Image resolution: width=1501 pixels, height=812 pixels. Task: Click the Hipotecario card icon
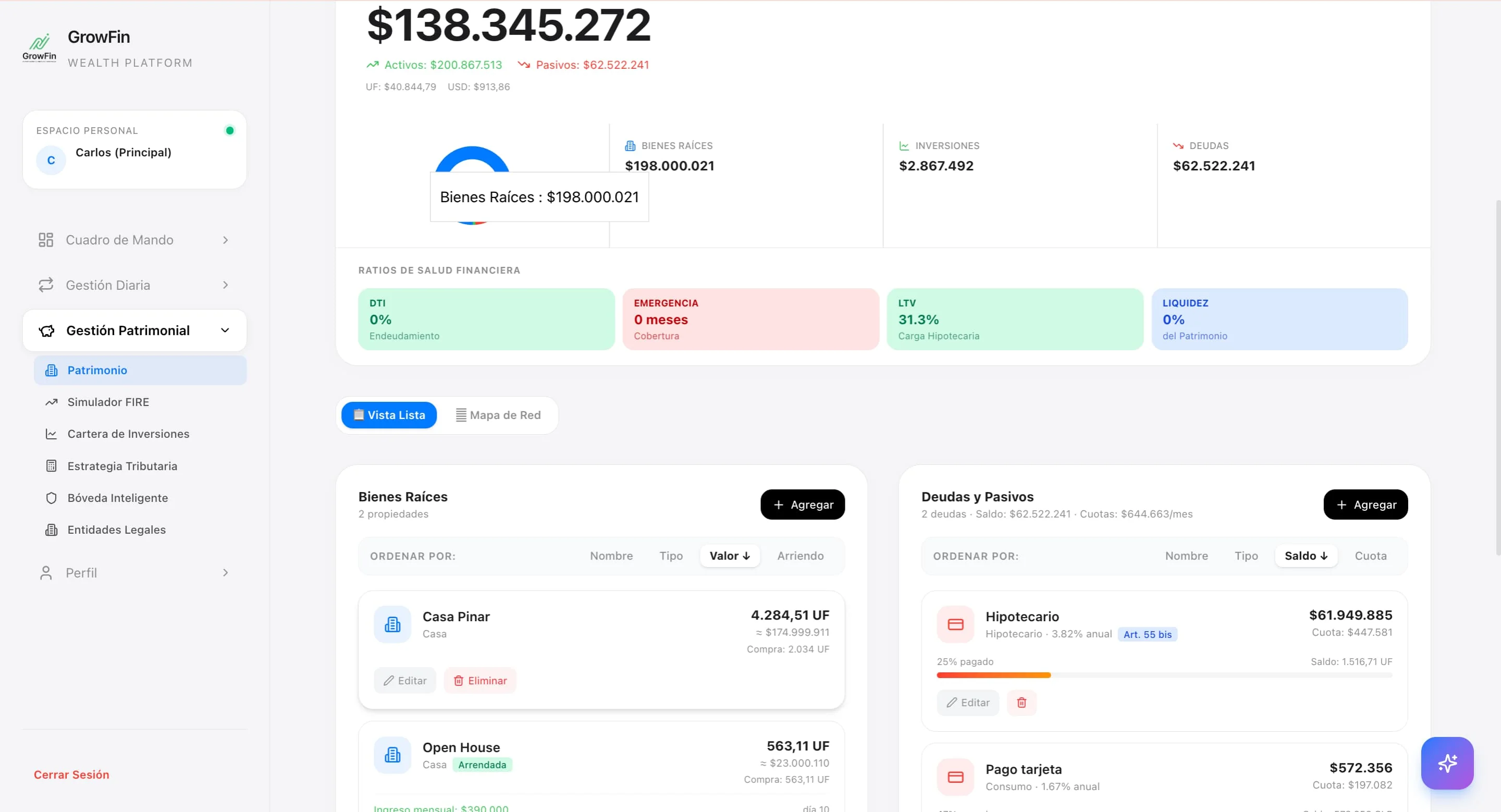[x=955, y=624]
